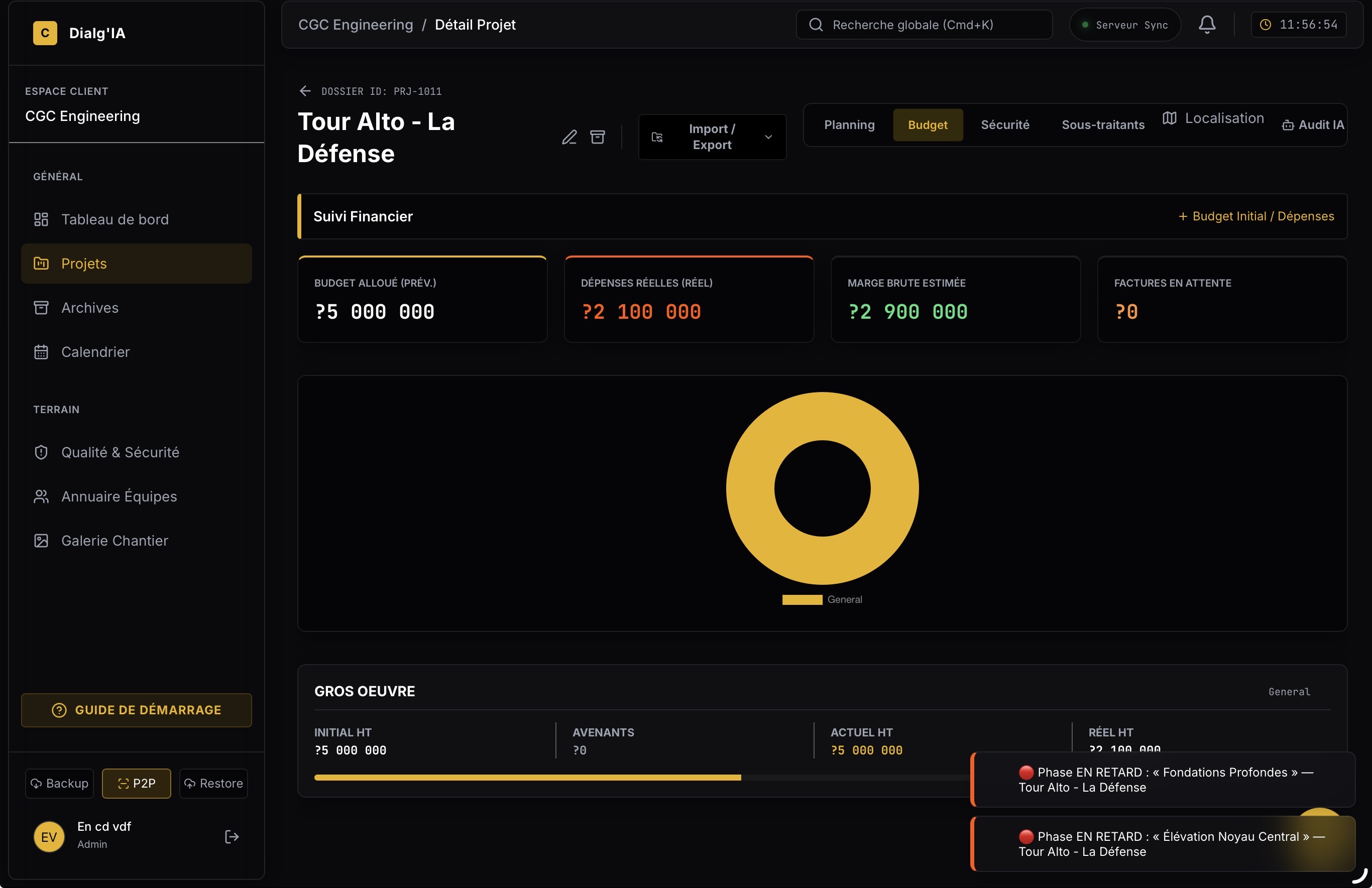Click the archive project icon
Screen dimensions: 1372x888
[x=597, y=137]
